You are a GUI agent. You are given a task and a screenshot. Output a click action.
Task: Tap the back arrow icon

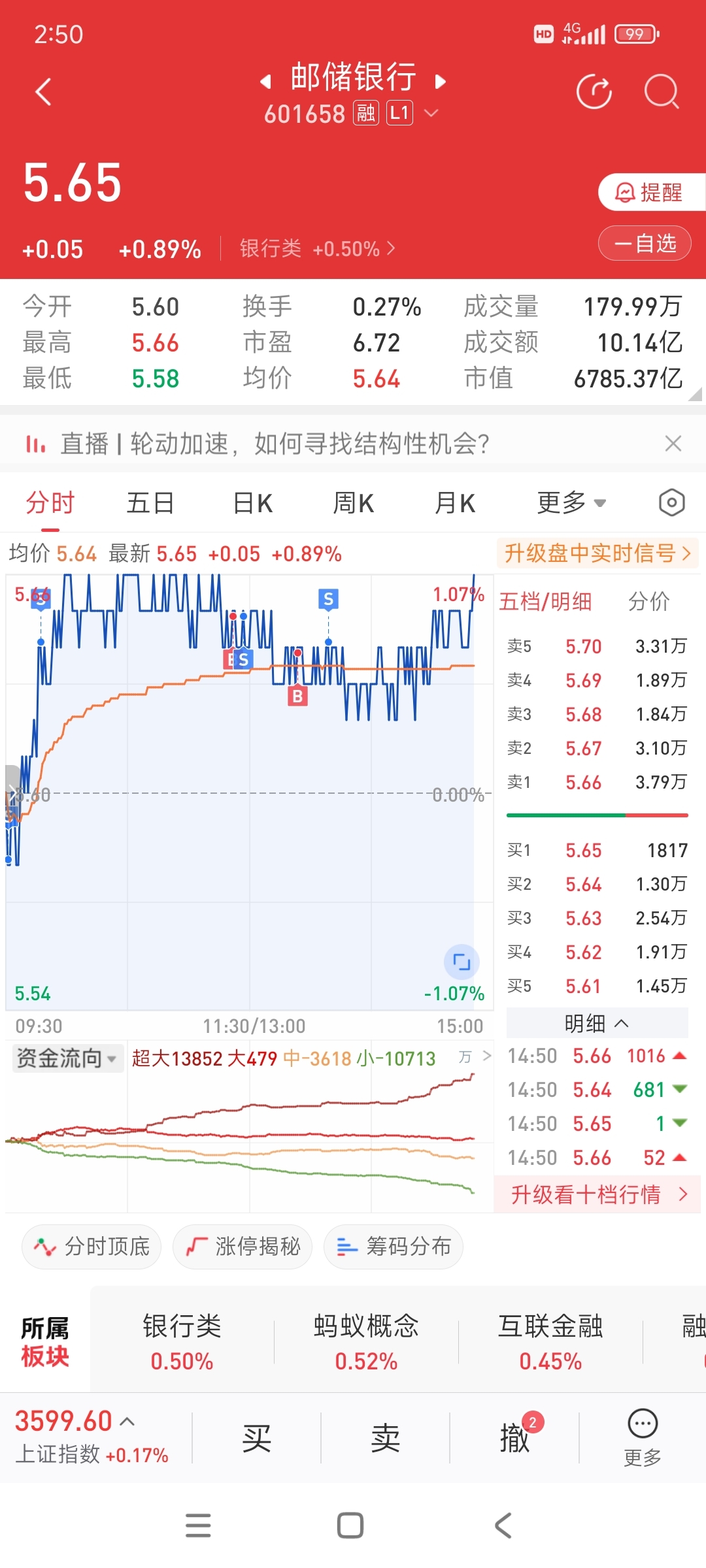point(43,91)
